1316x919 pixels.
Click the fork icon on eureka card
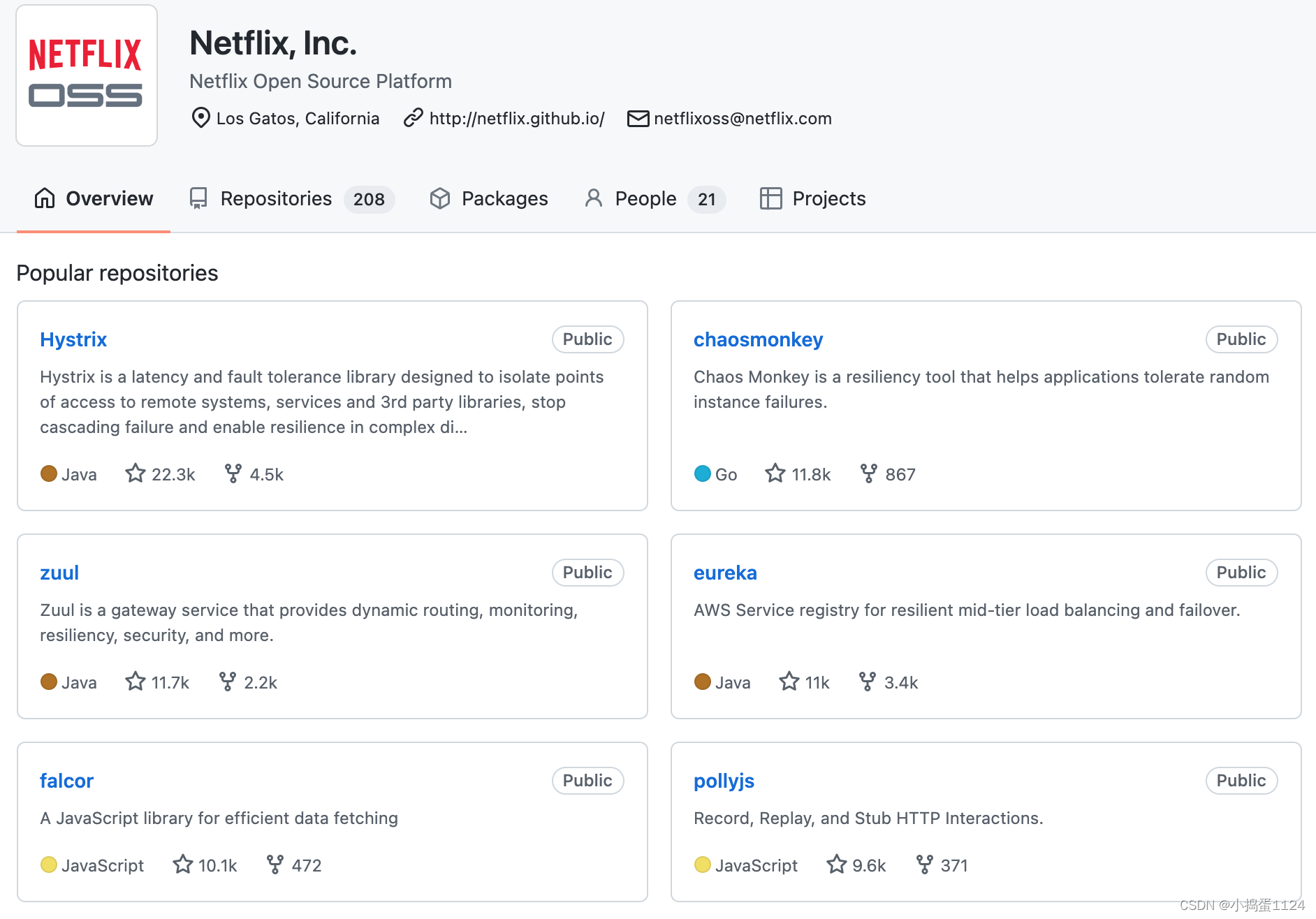tap(867, 682)
